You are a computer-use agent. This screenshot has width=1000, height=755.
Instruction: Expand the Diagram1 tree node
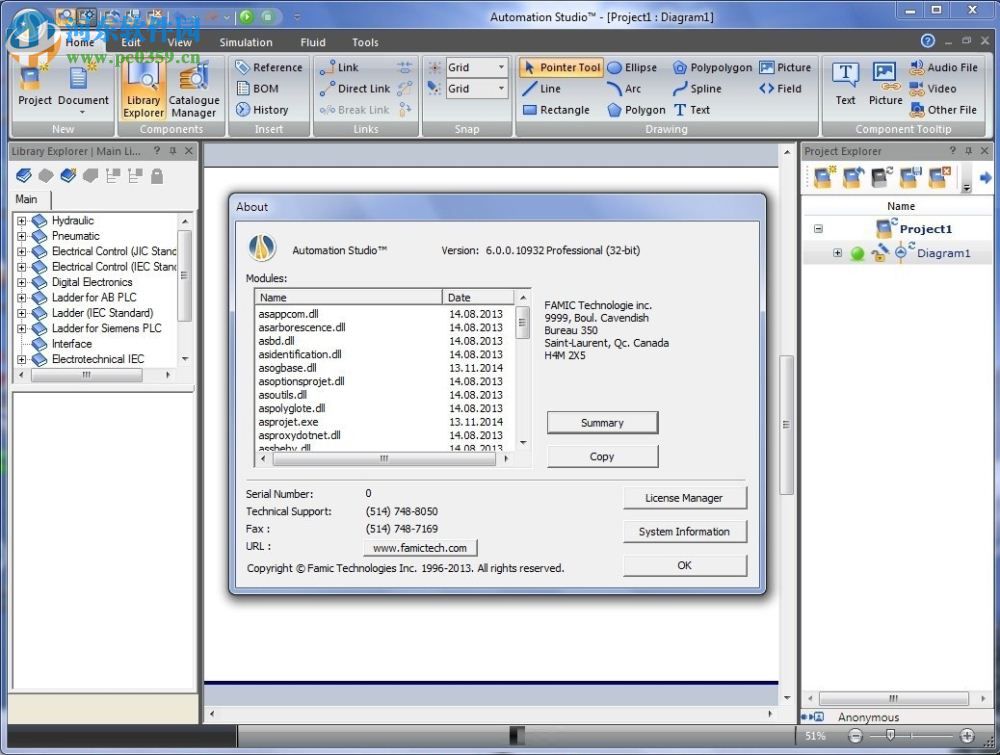tap(837, 253)
